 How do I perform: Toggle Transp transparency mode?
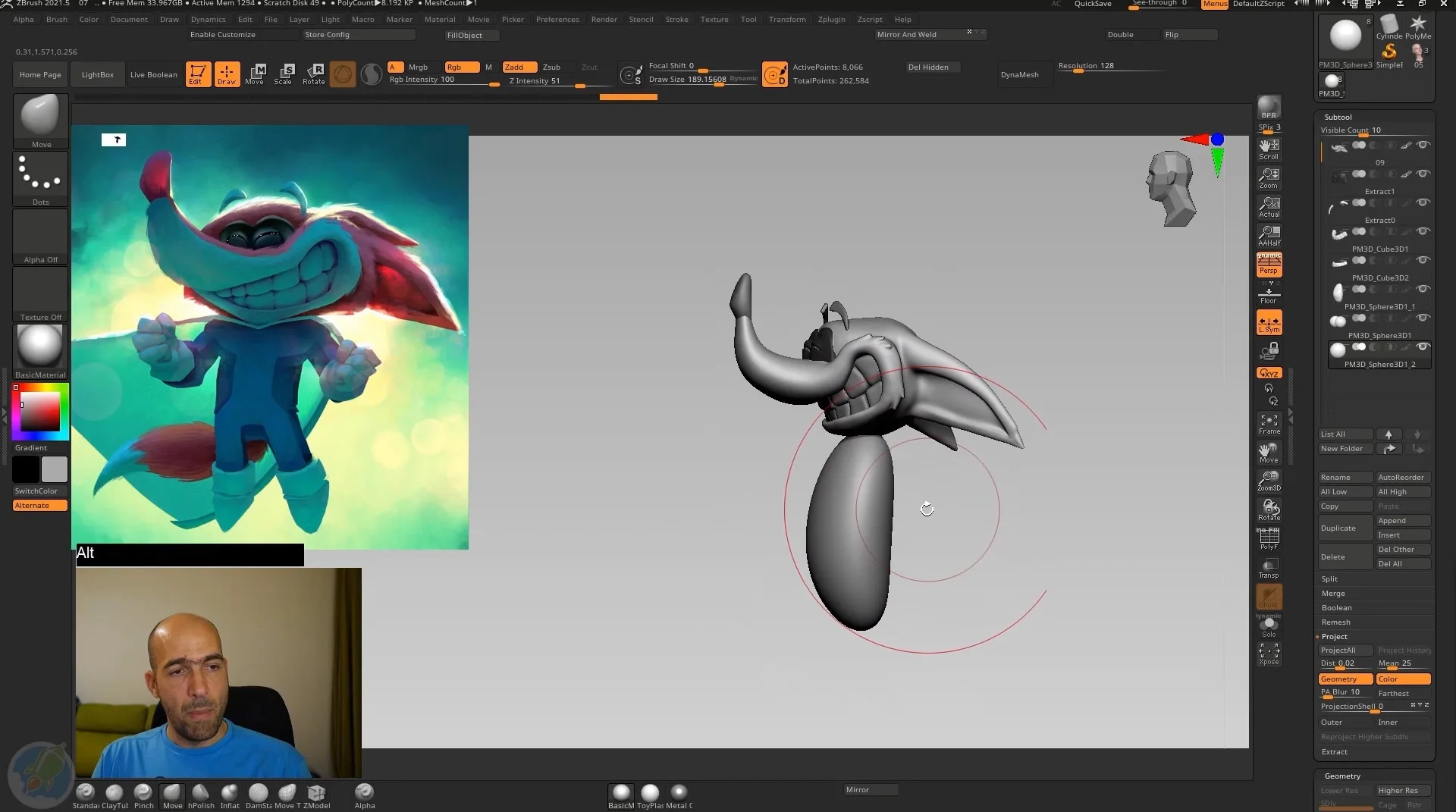pyautogui.click(x=1269, y=568)
